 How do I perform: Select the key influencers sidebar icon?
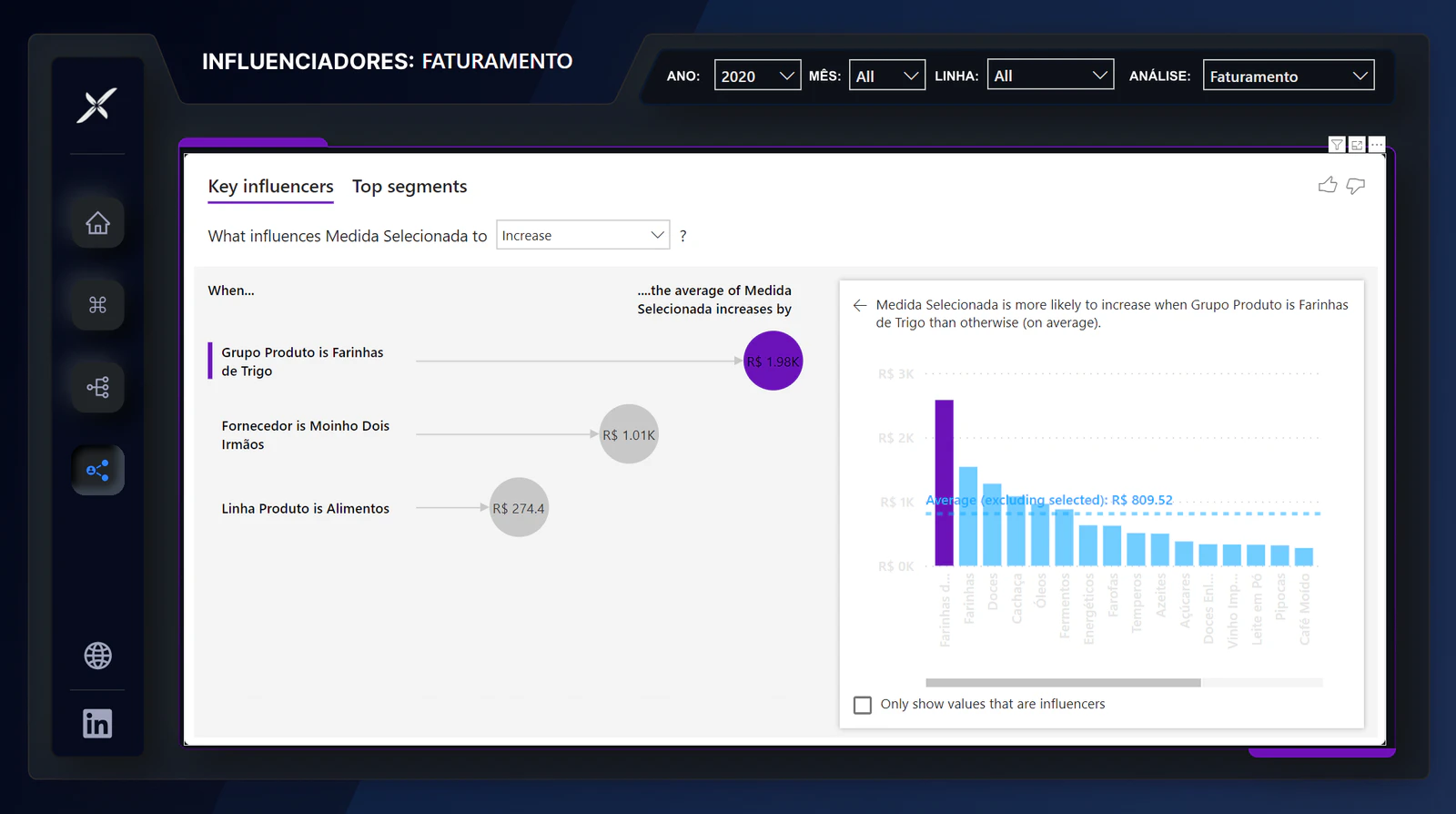(x=97, y=470)
